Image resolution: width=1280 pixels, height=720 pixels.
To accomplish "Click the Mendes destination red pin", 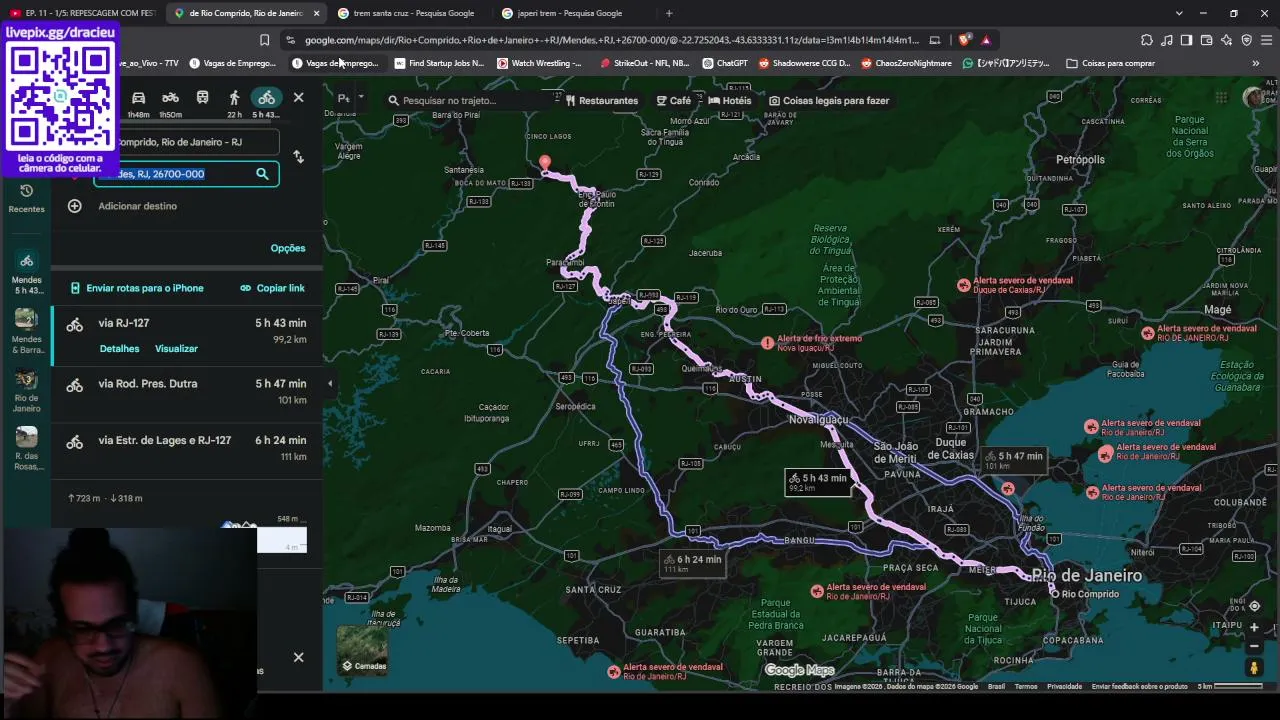I will tap(544, 162).
